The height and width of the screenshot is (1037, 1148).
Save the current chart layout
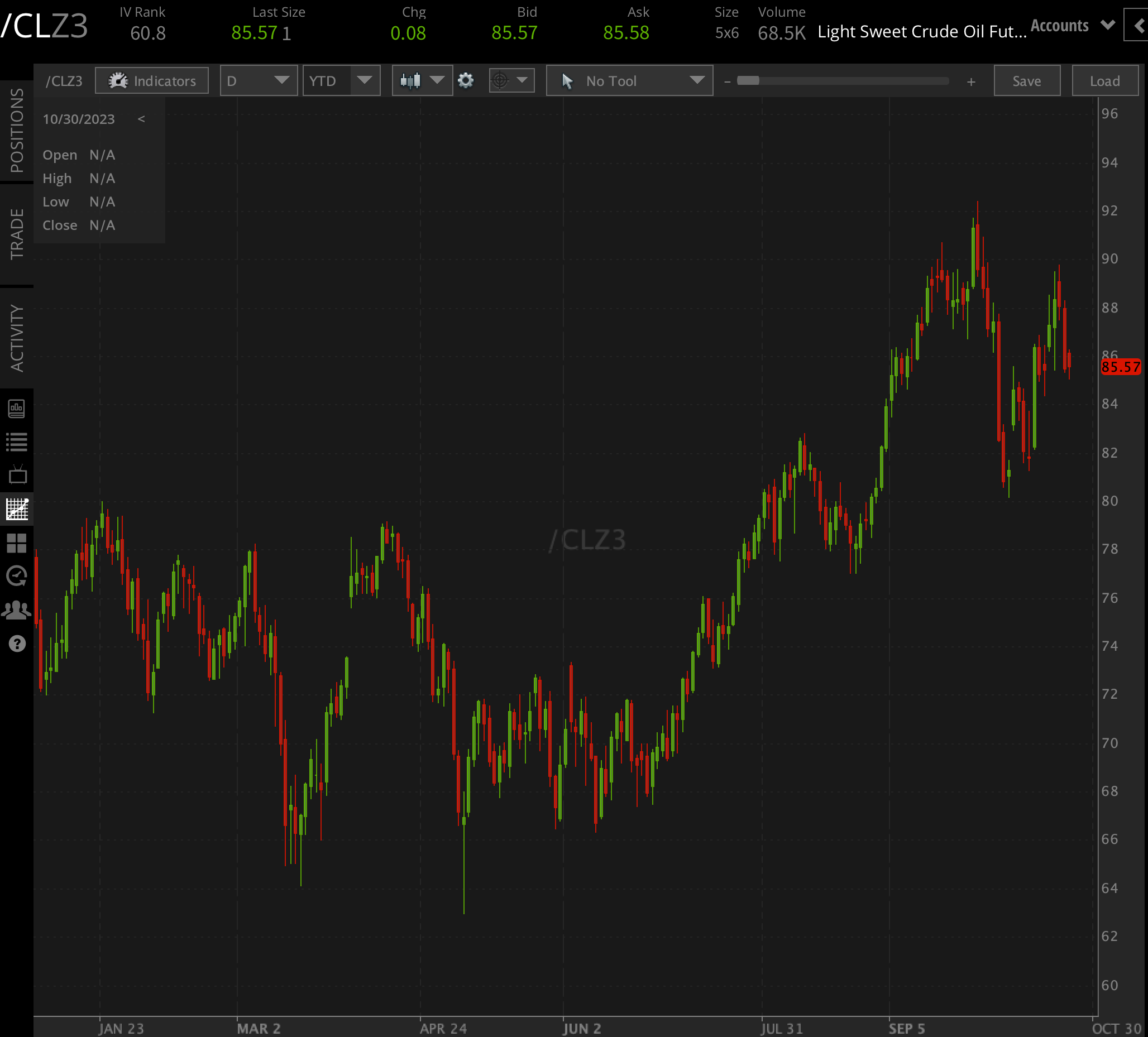pos(1027,81)
